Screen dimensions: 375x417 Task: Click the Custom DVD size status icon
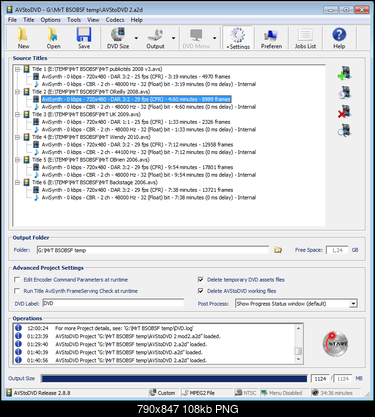point(153,392)
